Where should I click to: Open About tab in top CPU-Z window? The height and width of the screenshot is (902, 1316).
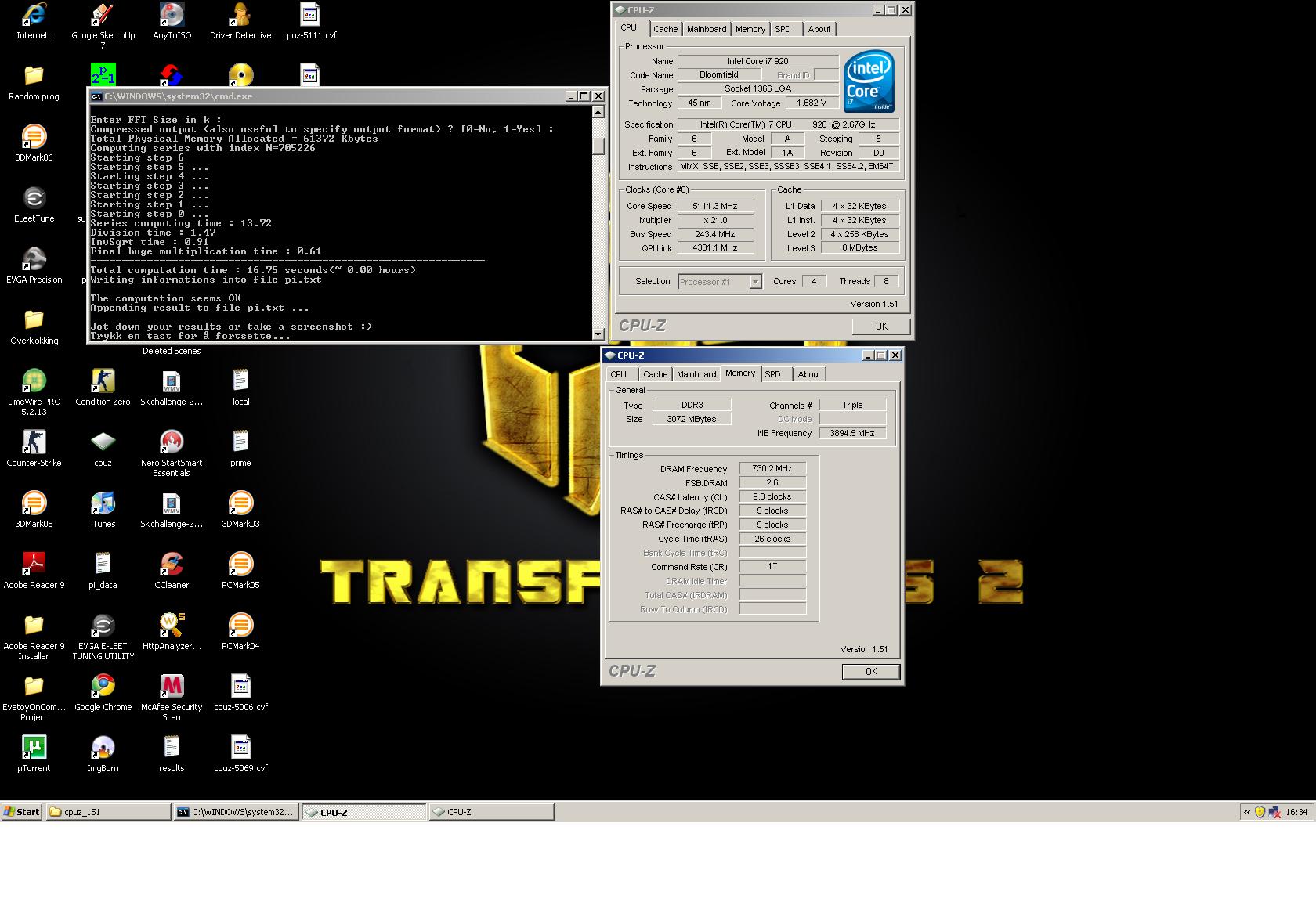click(x=819, y=29)
